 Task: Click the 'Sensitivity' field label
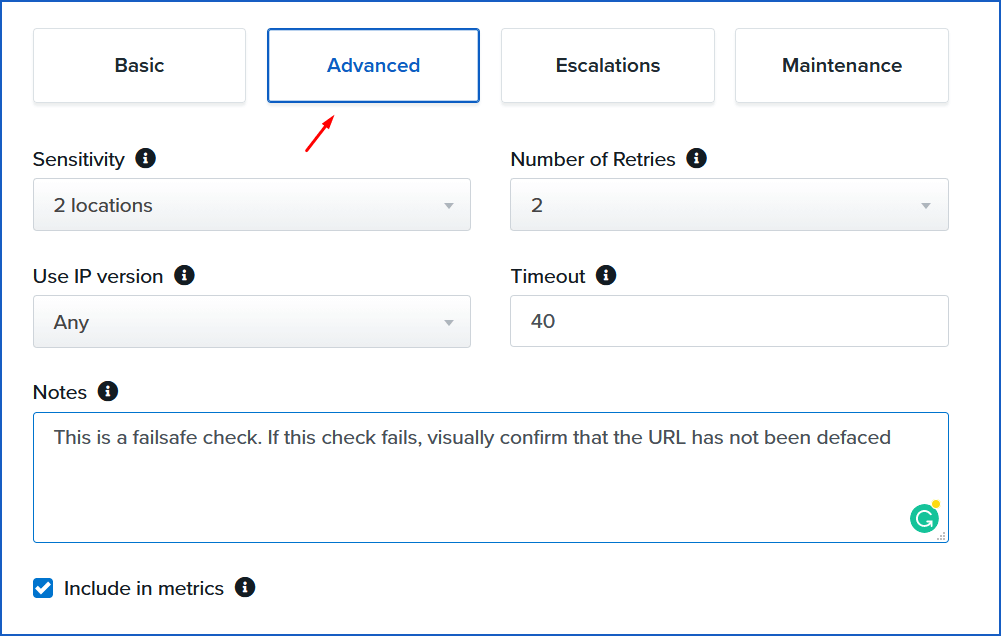[79, 159]
